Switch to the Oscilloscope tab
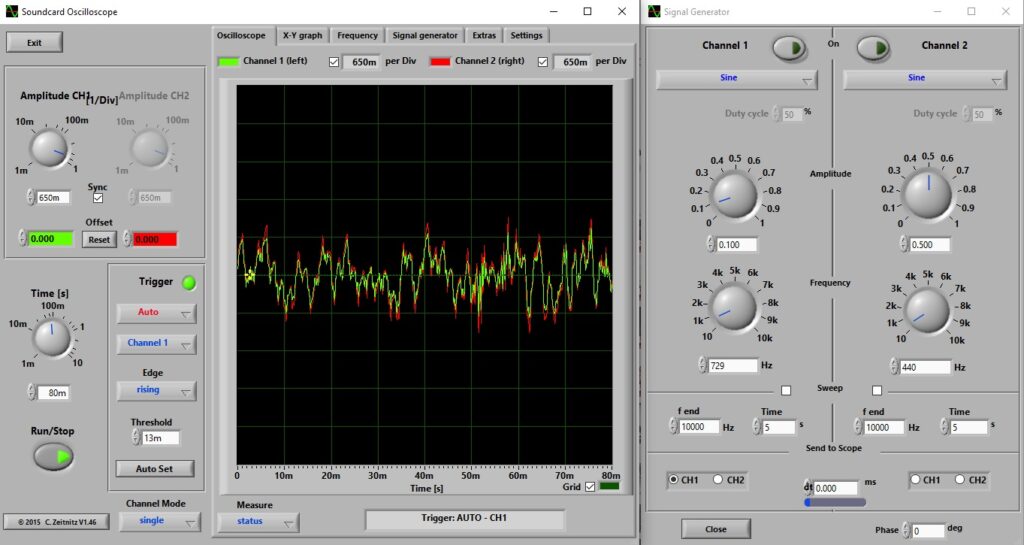 coord(241,35)
